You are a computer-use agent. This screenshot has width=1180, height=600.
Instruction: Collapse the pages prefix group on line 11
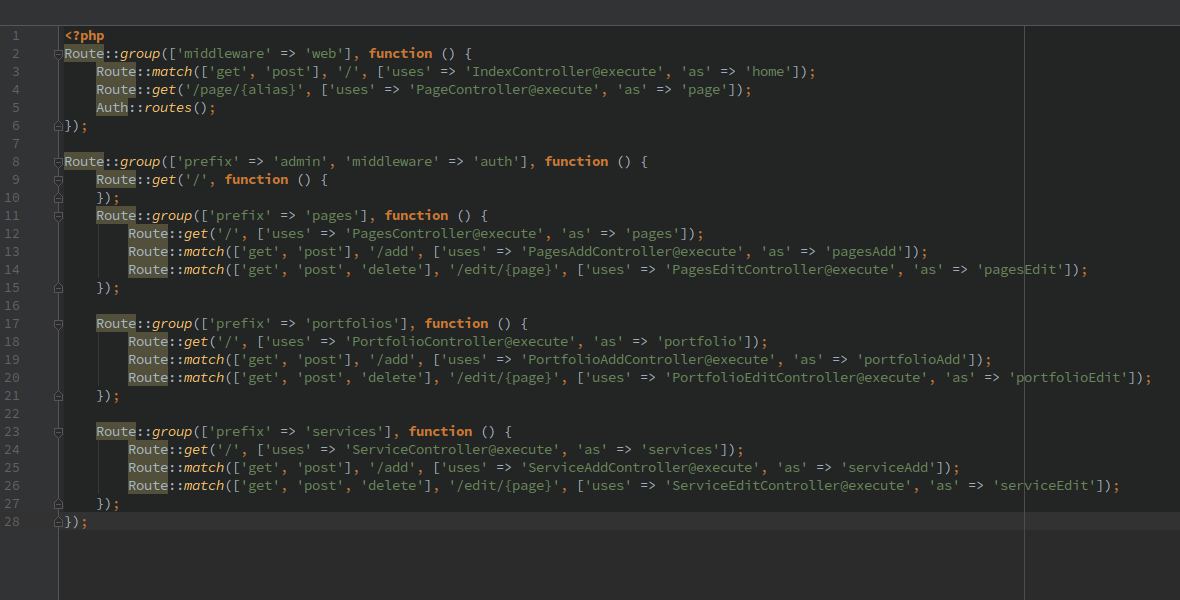(x=58, y=216)
